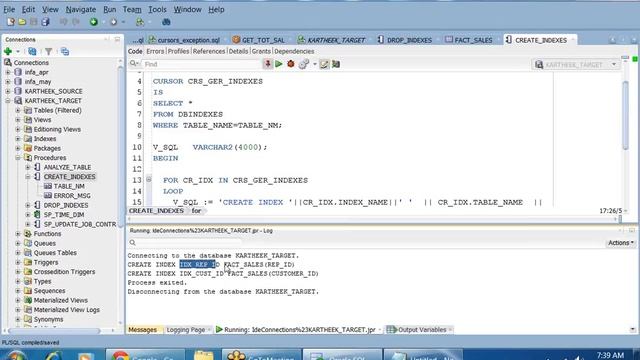
Task: Expand the infa_may connection node
Action: pos(8,82)
